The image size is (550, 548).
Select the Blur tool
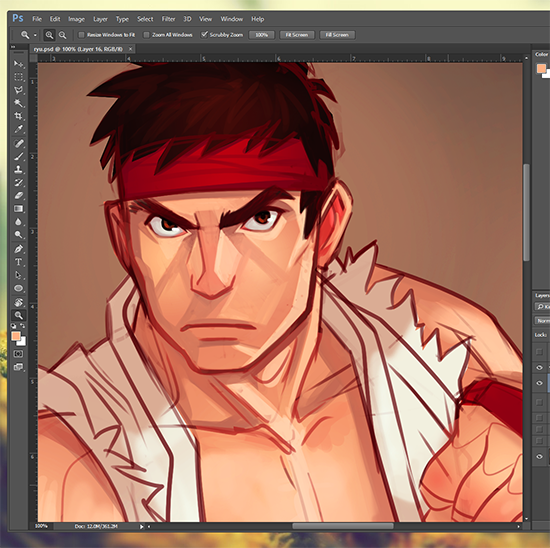(18, 222)
